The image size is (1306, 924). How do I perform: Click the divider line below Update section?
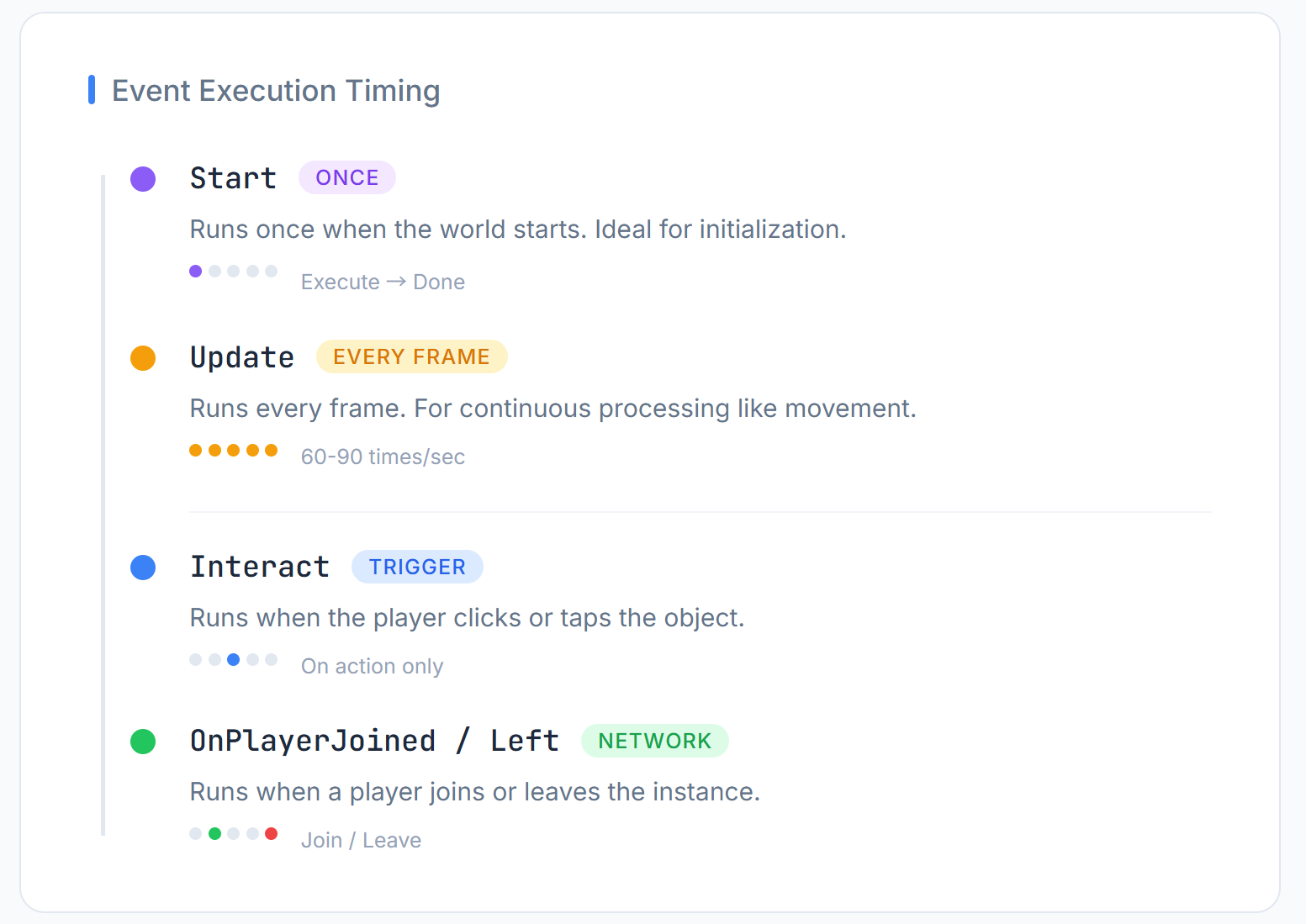701,511
